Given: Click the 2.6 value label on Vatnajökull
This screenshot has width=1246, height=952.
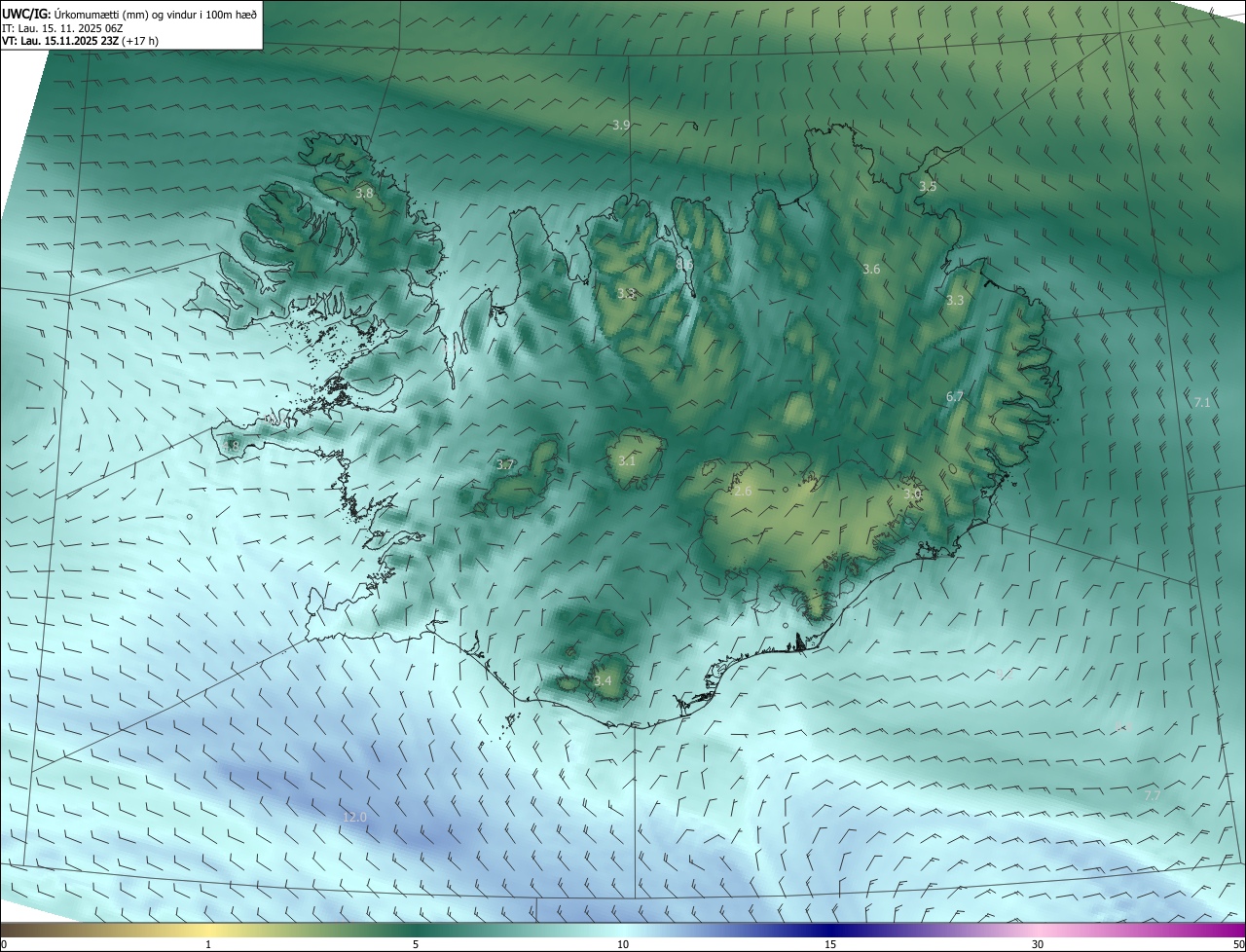Looking at the screenshot, I should pos(743,492).
